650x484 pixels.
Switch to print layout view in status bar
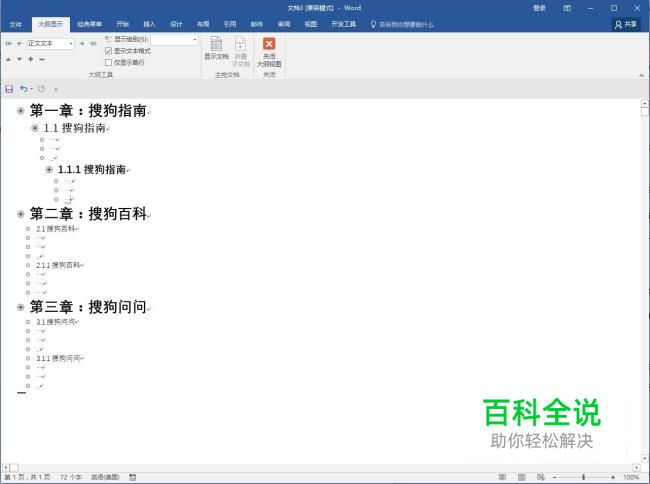pos(522,477)
